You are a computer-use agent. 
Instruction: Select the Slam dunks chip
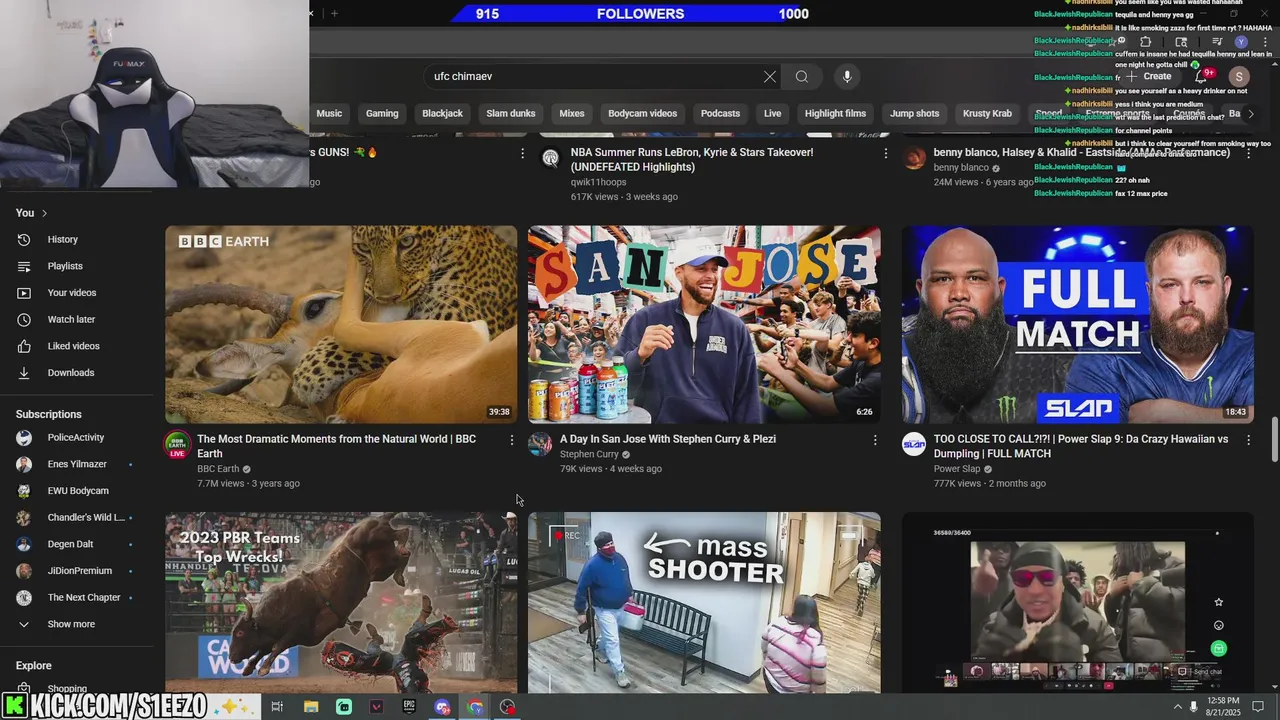(511, 114)
